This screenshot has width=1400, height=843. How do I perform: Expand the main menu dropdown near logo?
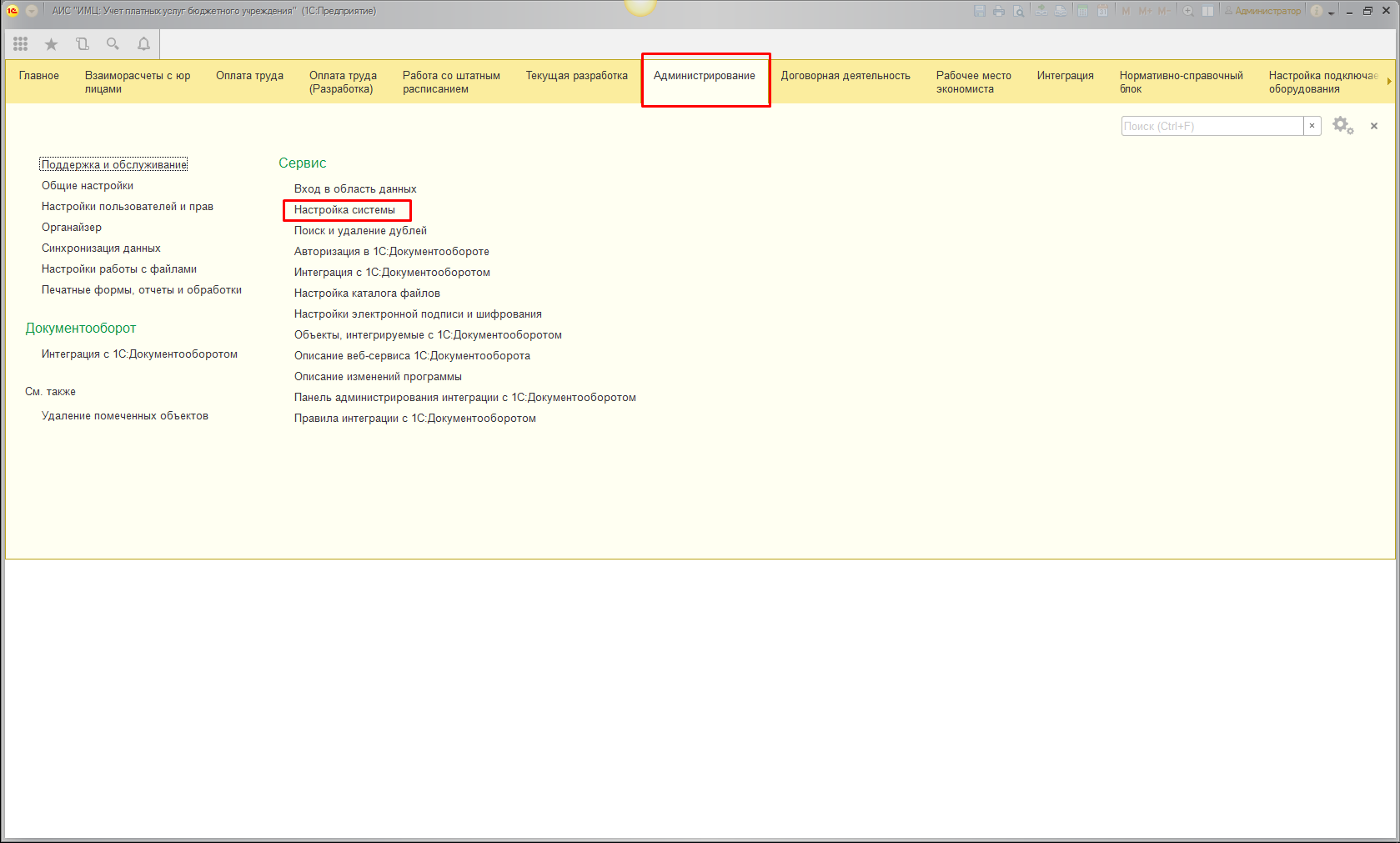pyautogui.click(x=32, y=11)
